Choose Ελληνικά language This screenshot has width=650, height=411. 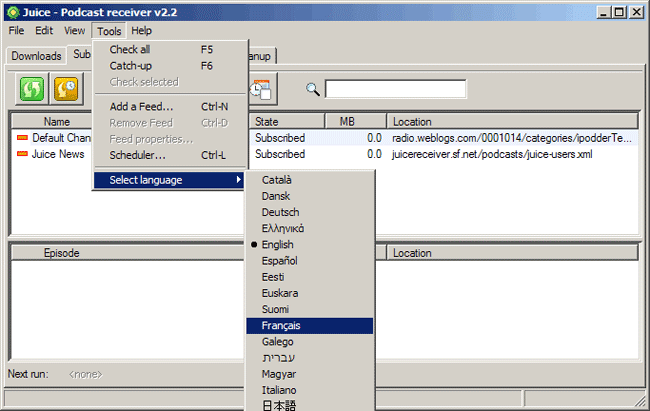(x=310, y=229)
